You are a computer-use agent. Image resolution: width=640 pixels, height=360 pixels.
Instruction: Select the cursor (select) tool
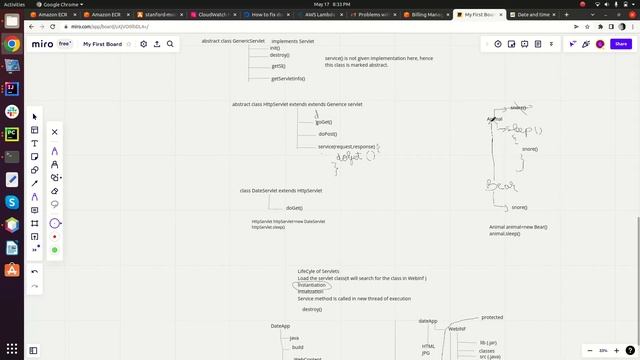point(35,117)
